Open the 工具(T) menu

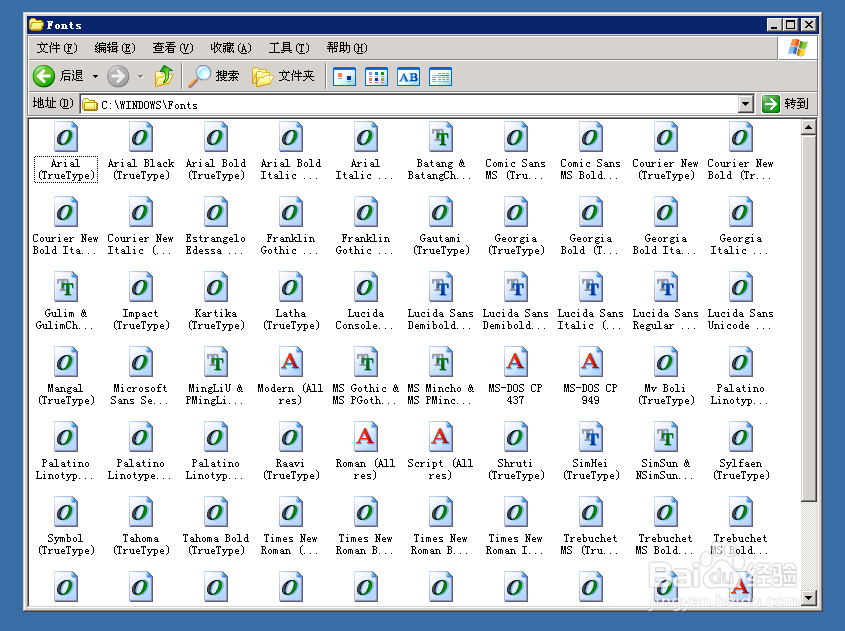[289, 48]
